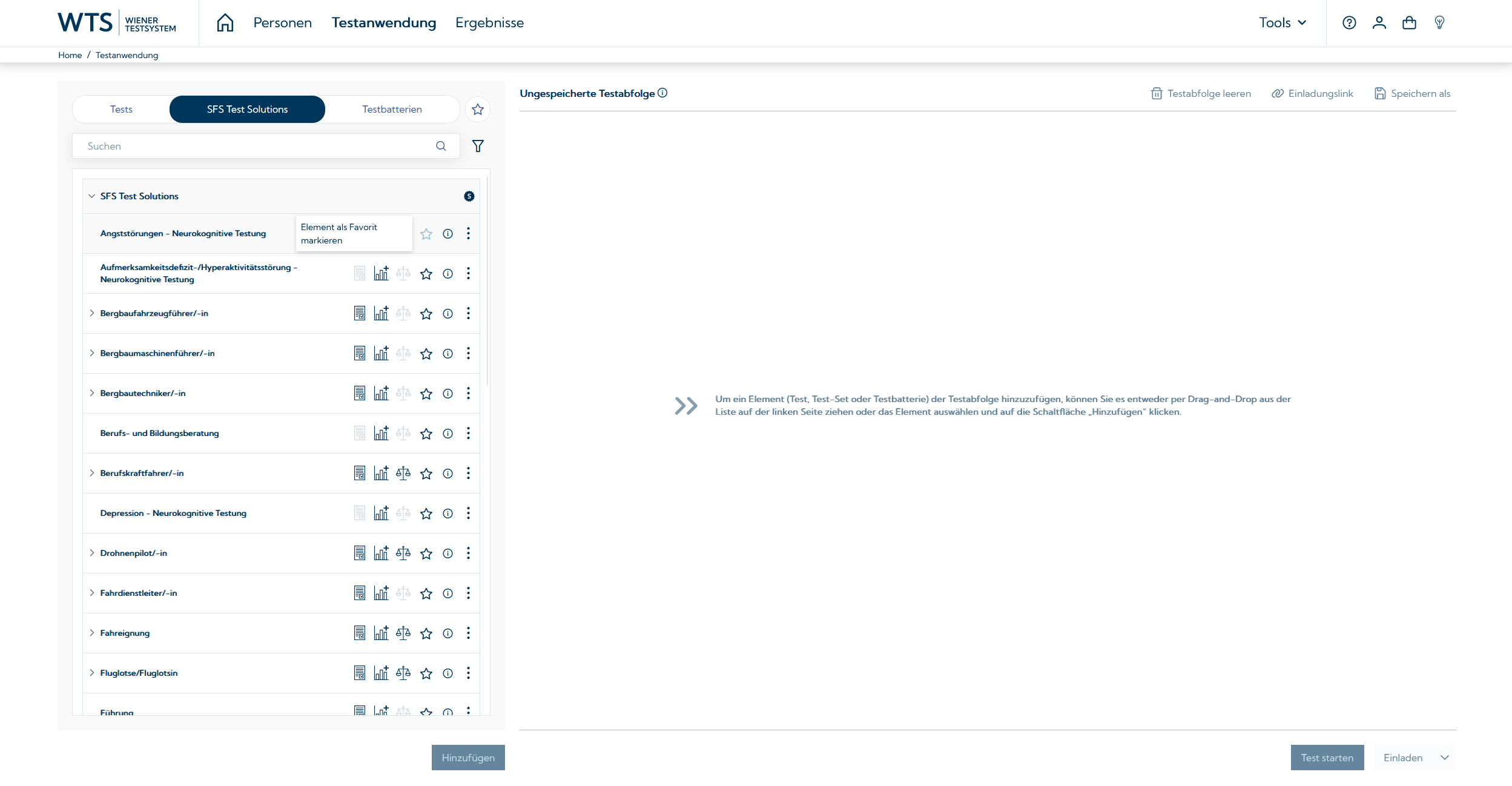Click the Home breadcrumb link

click(70, 55)
